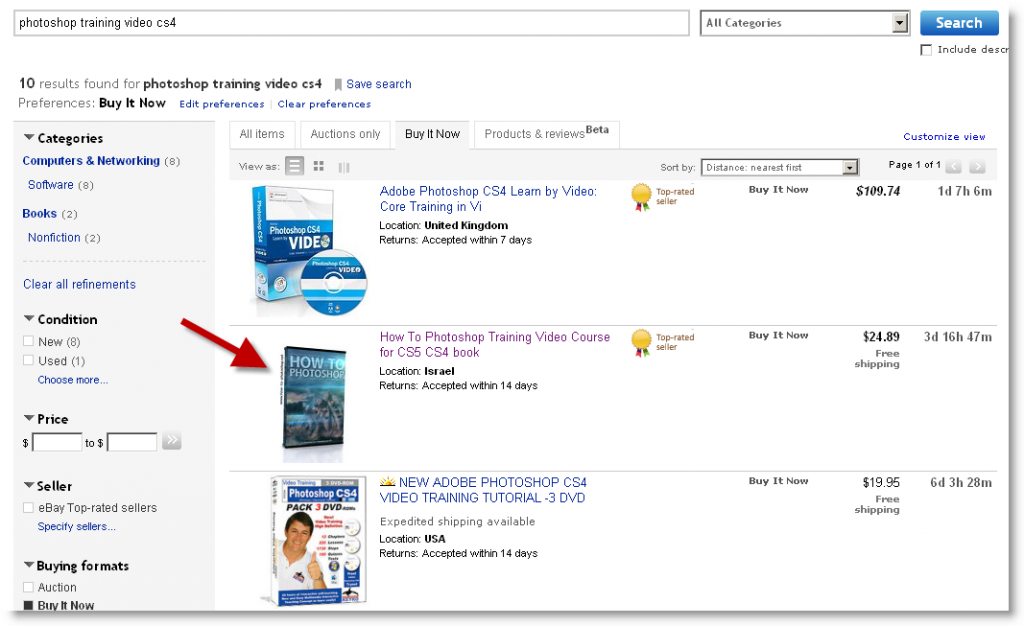Screen dimensions: 1024x626
Task: Check the New condition filter
Action: [29, 341]
